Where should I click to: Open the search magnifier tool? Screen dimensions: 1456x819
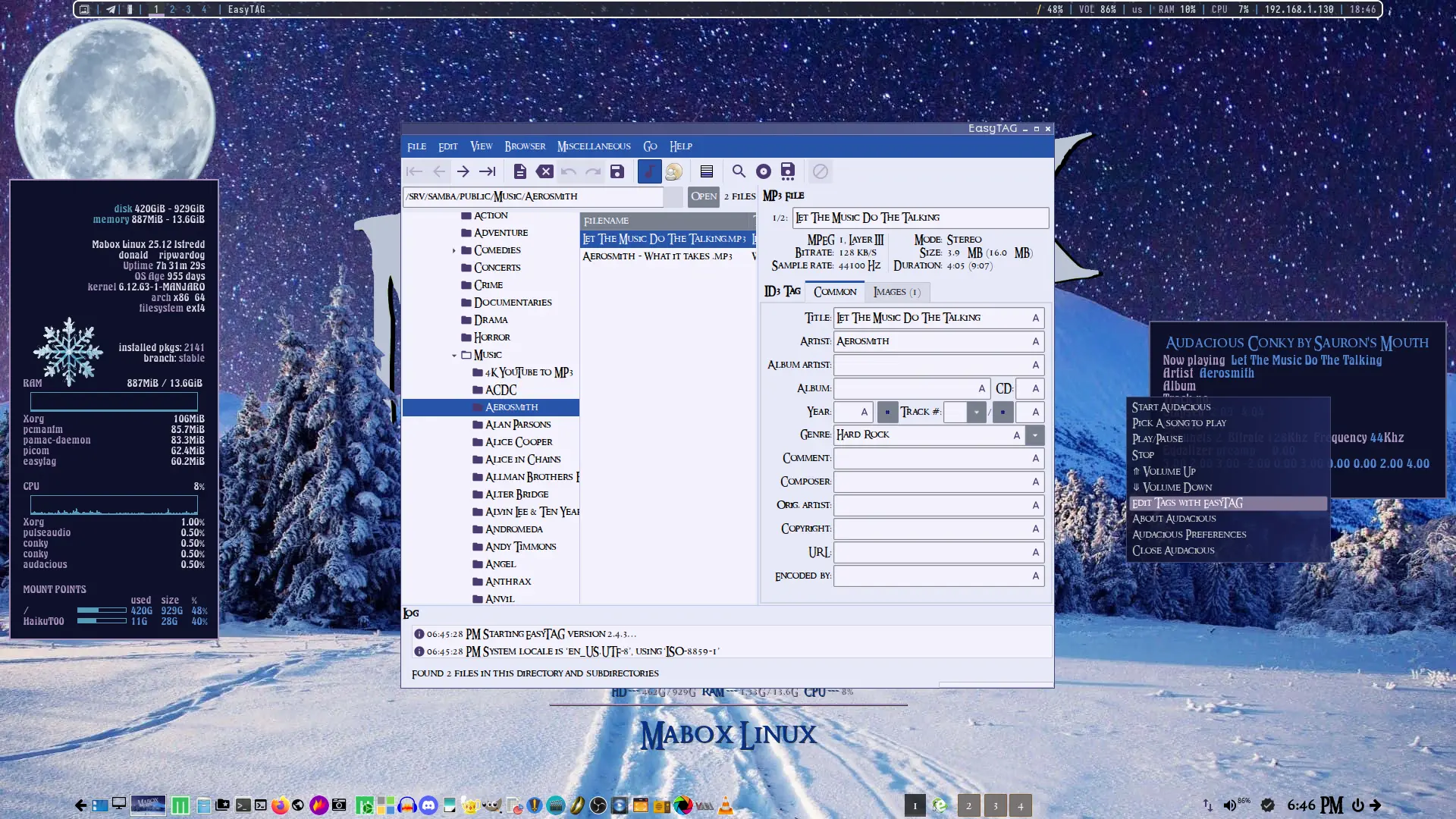pos(739,171)
